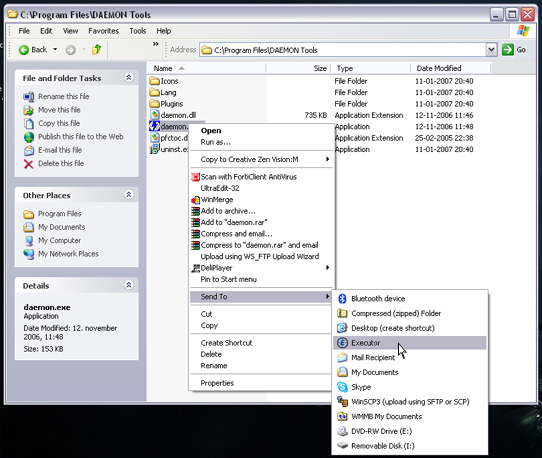Image resolution: width=542 pixels, height=458 pixels.
Task: Choose Create Shortcut from context menu
Action: [x=262, y=343]
